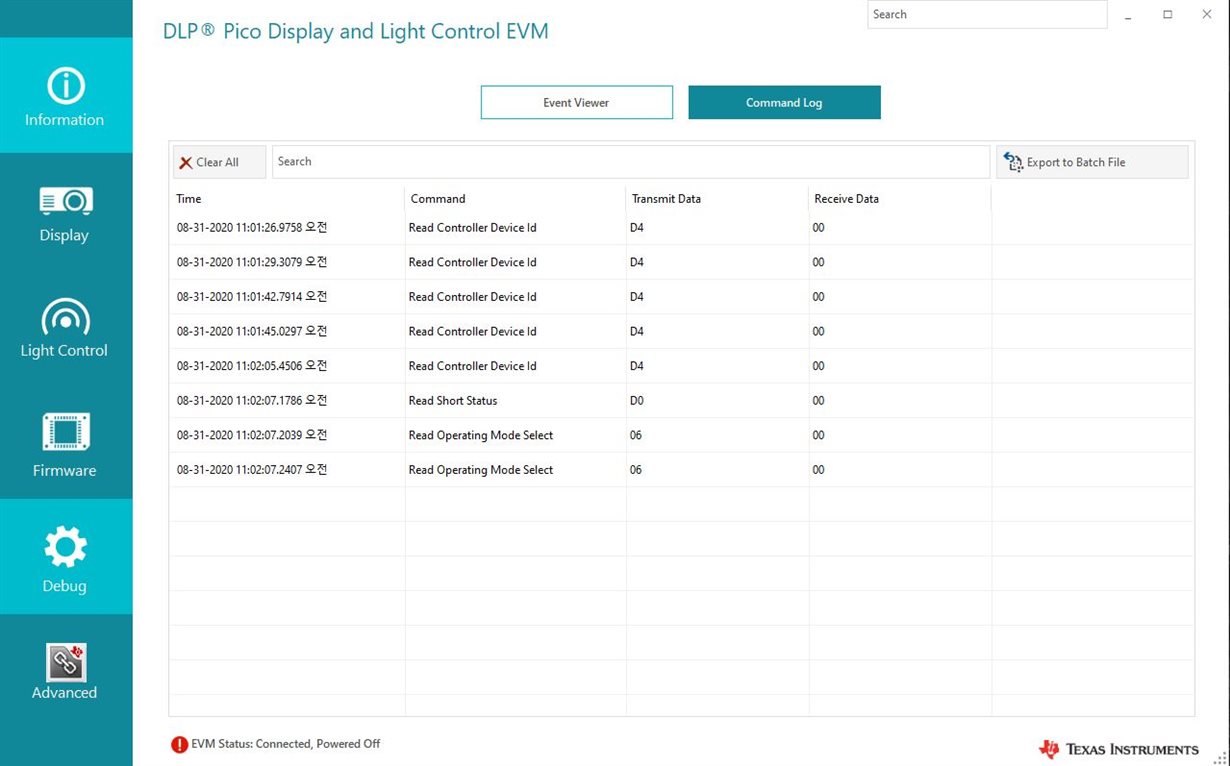Select row with time 11:02:07.2039
The width and height of the screenshot is (1230, 766).
point(681,435)
